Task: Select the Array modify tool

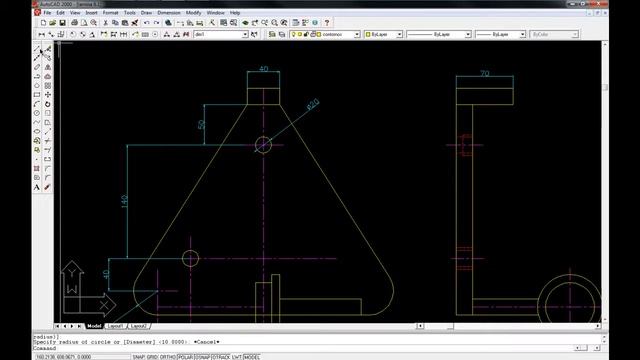Action: pos(48,86)
